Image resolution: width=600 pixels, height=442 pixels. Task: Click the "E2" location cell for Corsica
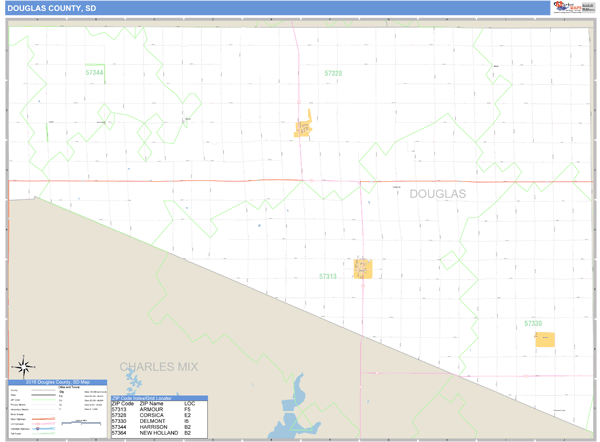(187, 415)
